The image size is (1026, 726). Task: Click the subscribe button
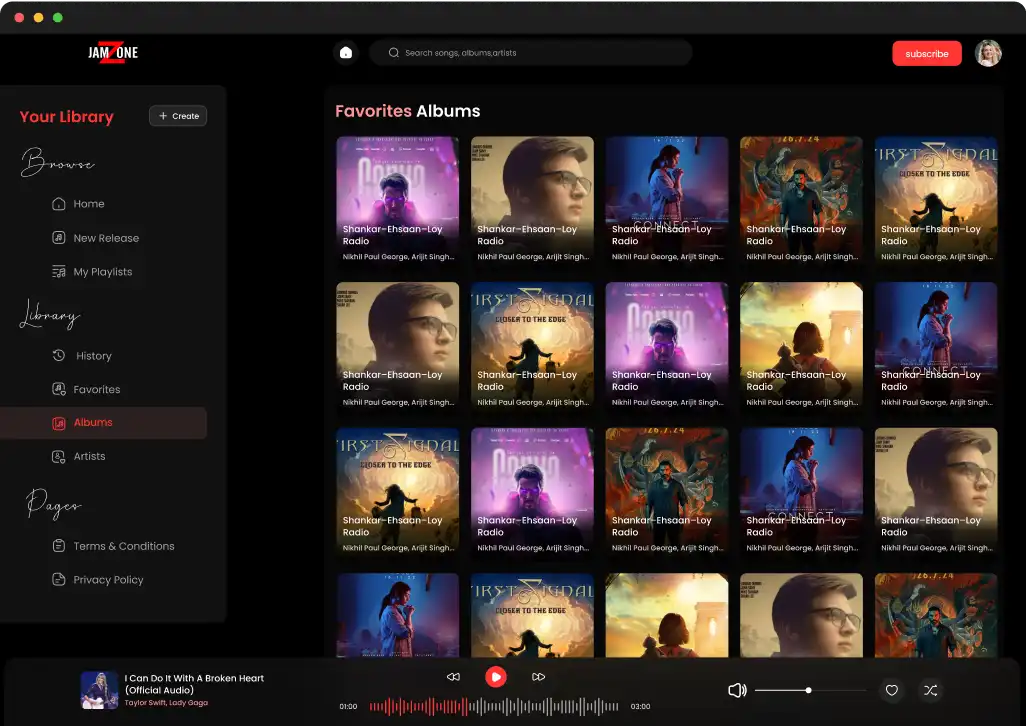click(927, 54)
